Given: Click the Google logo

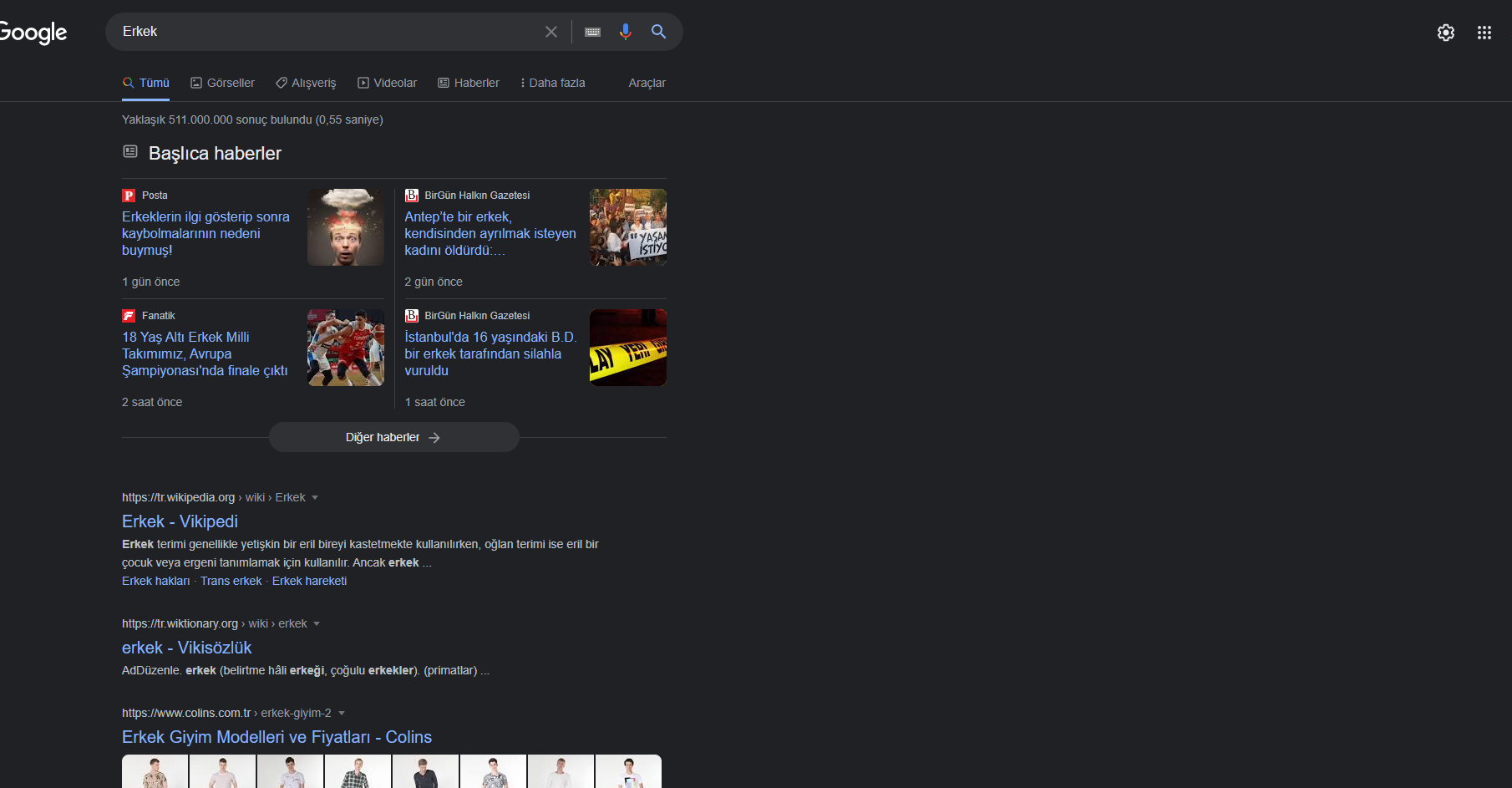Looking at the screenshot, I should tap(33, 33).
